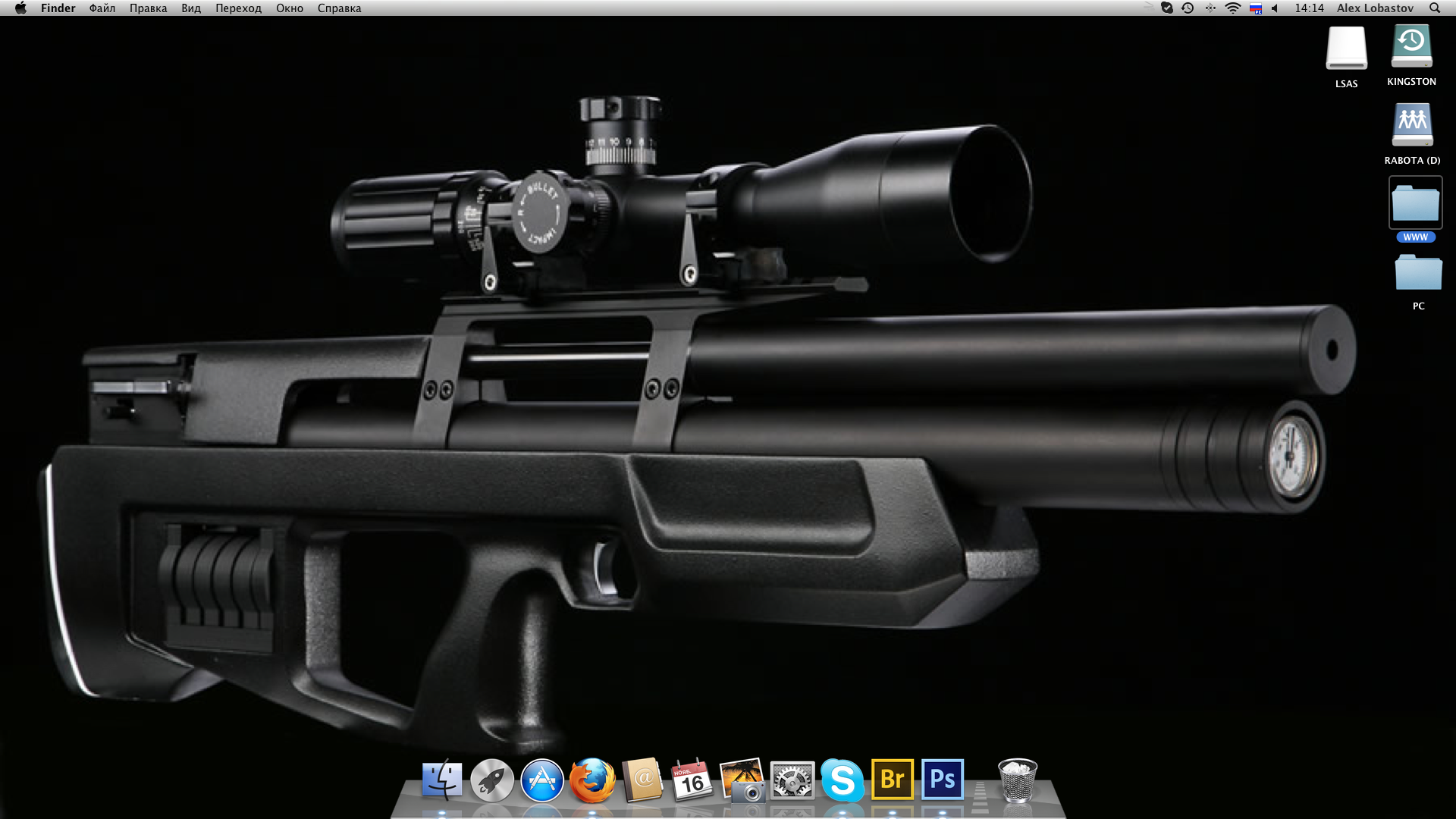The height and width of the screenshot is (819, 1456).
Task: Open the App Store from Dock
Action: (542, 780)
